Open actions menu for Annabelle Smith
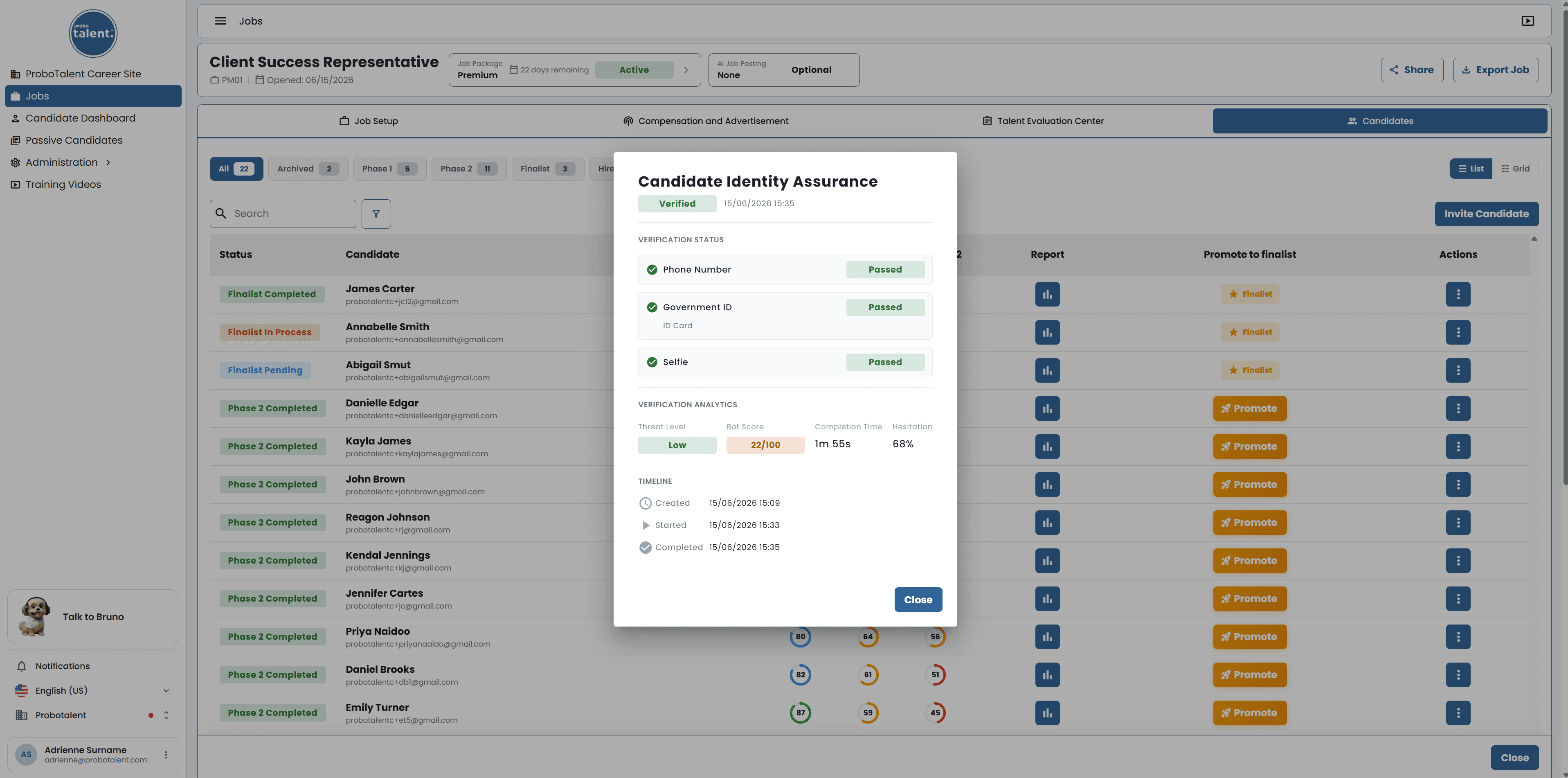The image size is (1568, 778). [x=1458, y=332]
